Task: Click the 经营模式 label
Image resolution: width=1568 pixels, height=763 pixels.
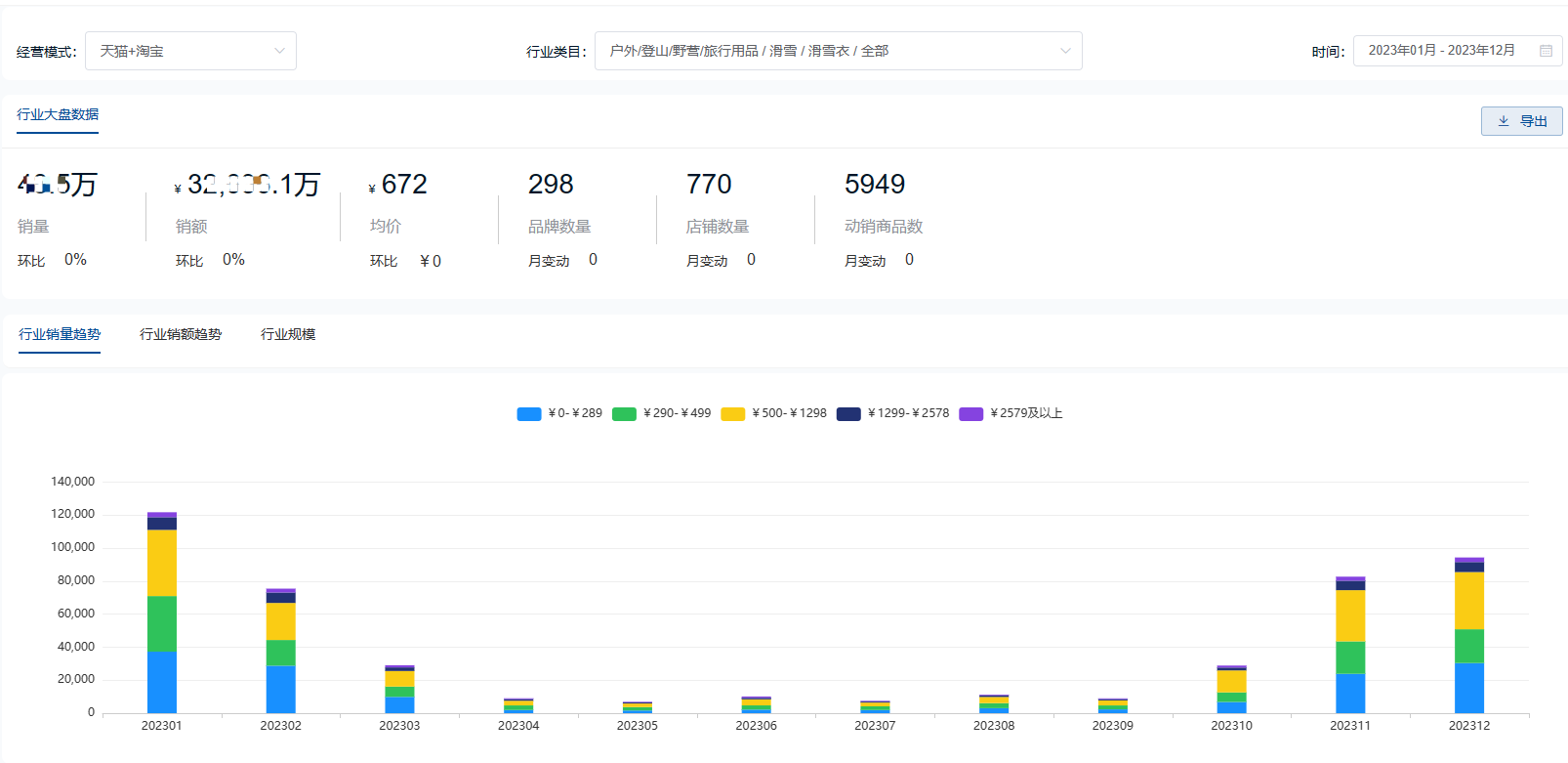Action: (46, 52)
